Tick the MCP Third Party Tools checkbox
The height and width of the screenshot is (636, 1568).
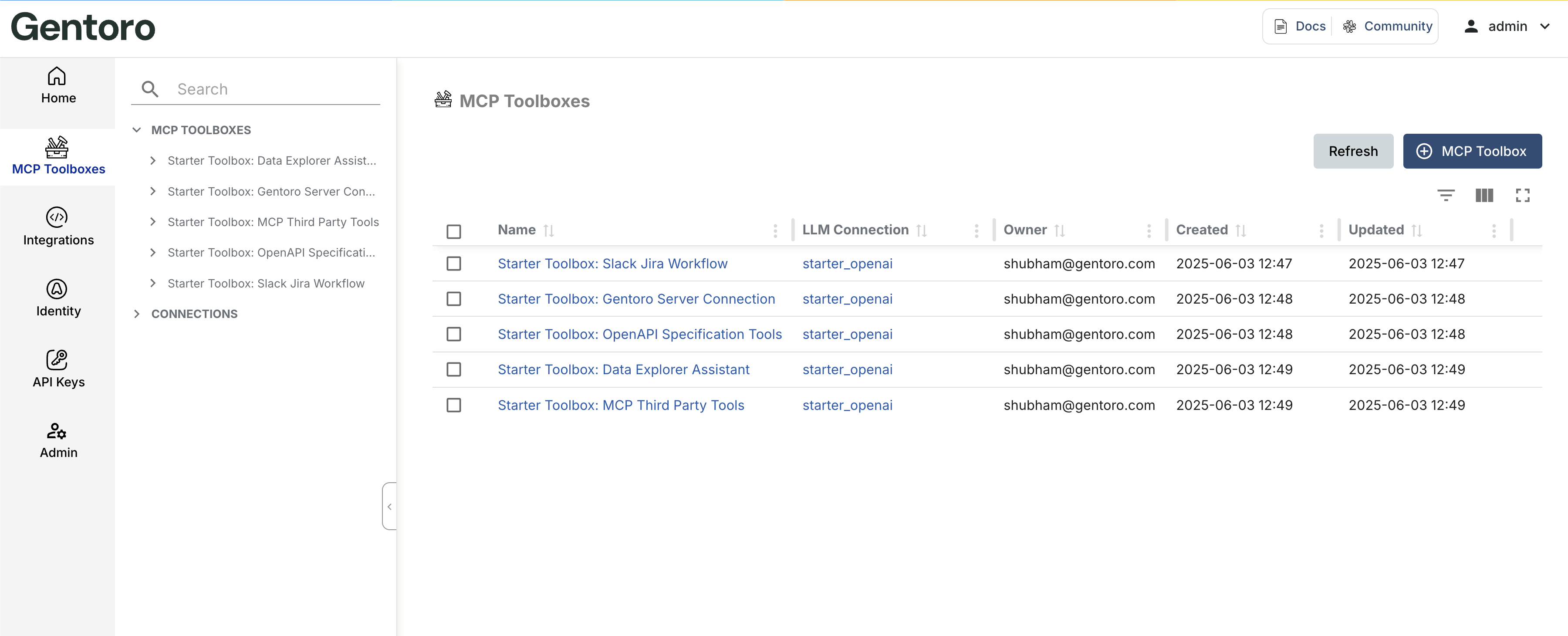[x=453, y=405]
